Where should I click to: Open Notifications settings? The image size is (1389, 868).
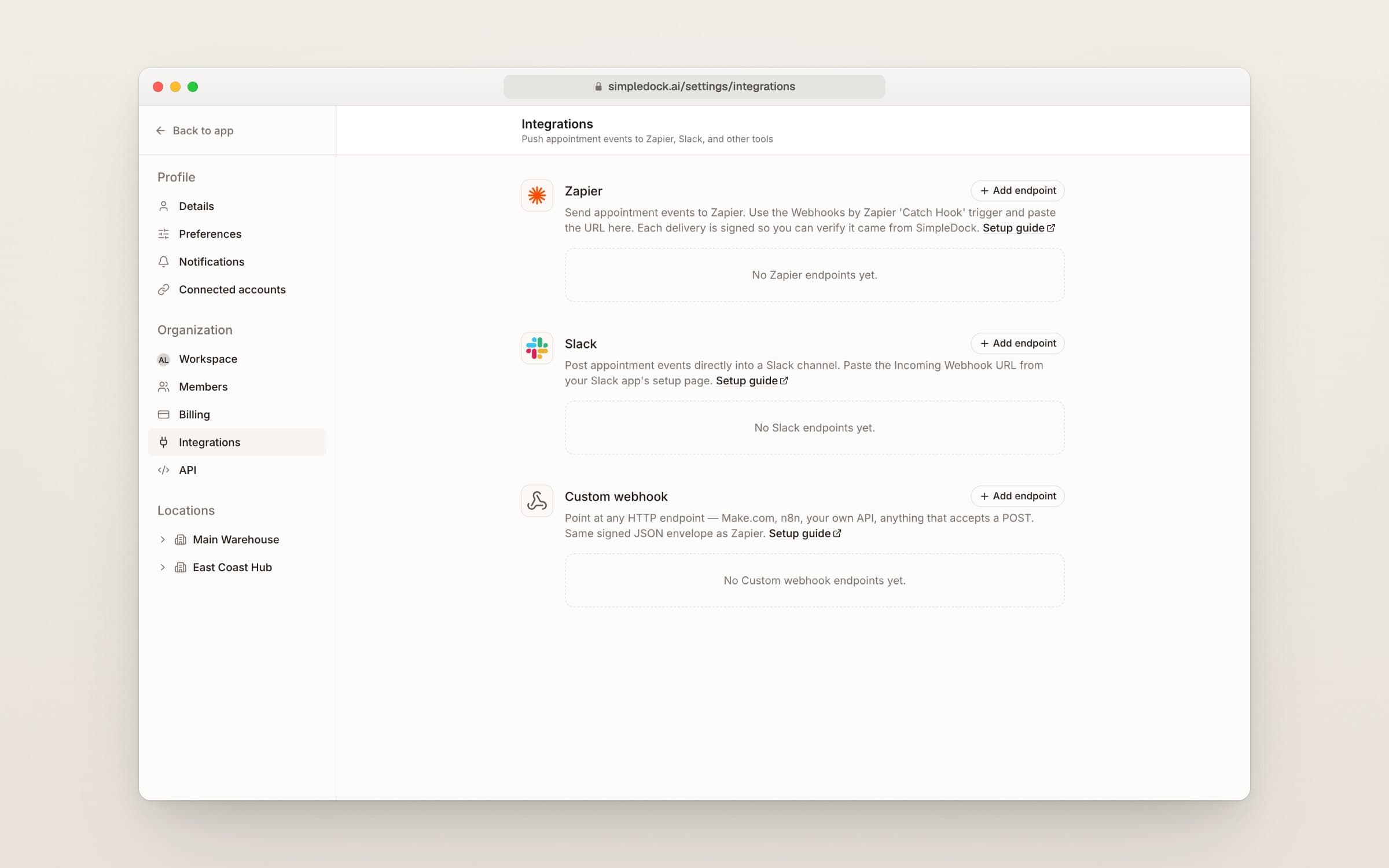[x=237, y=262]
